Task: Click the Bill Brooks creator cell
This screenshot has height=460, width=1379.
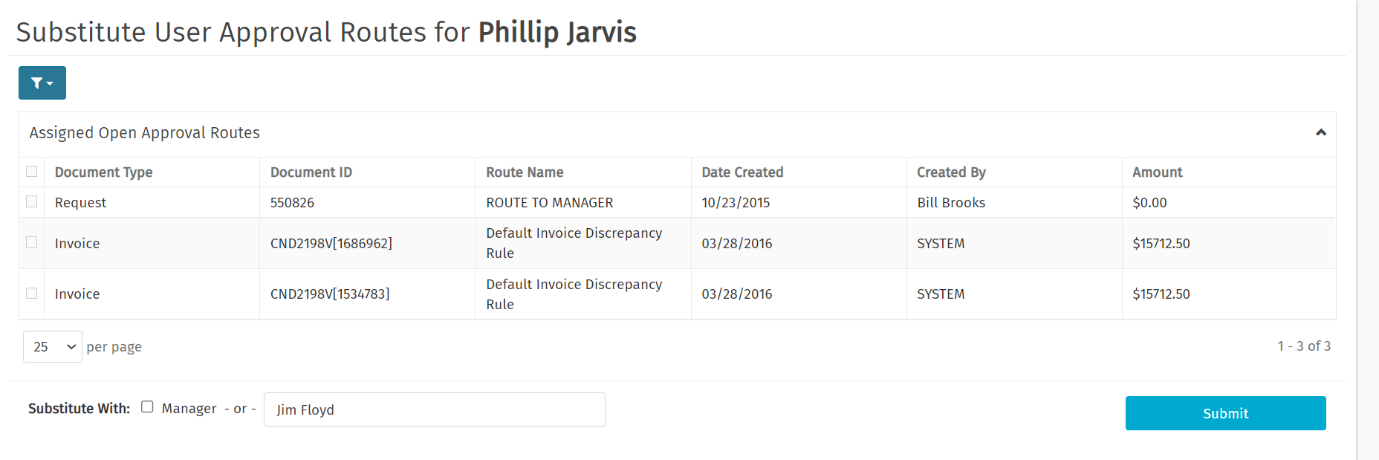Action: tap(951, 202)
